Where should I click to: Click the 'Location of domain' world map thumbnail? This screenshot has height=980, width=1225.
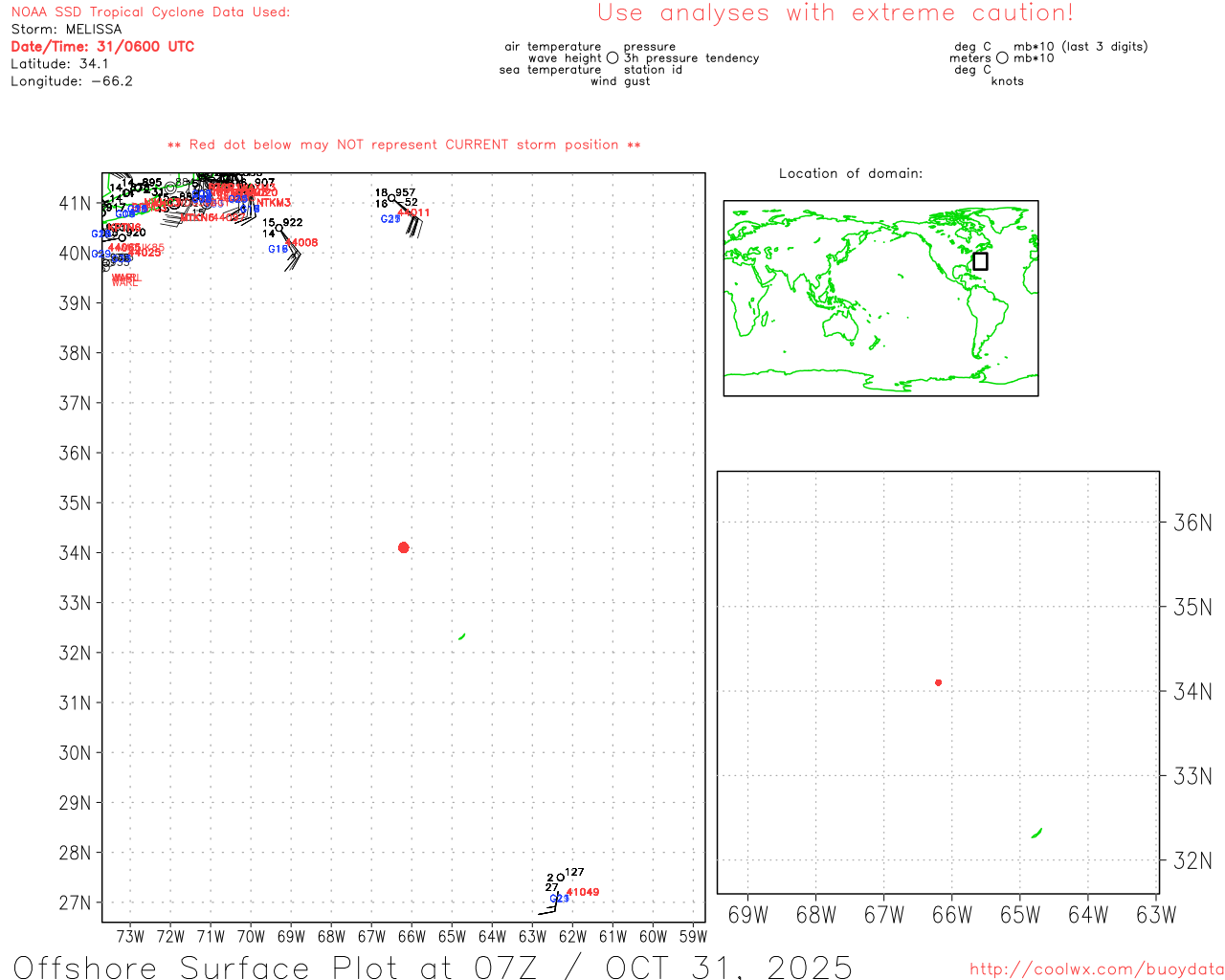[x=880, y=298]
